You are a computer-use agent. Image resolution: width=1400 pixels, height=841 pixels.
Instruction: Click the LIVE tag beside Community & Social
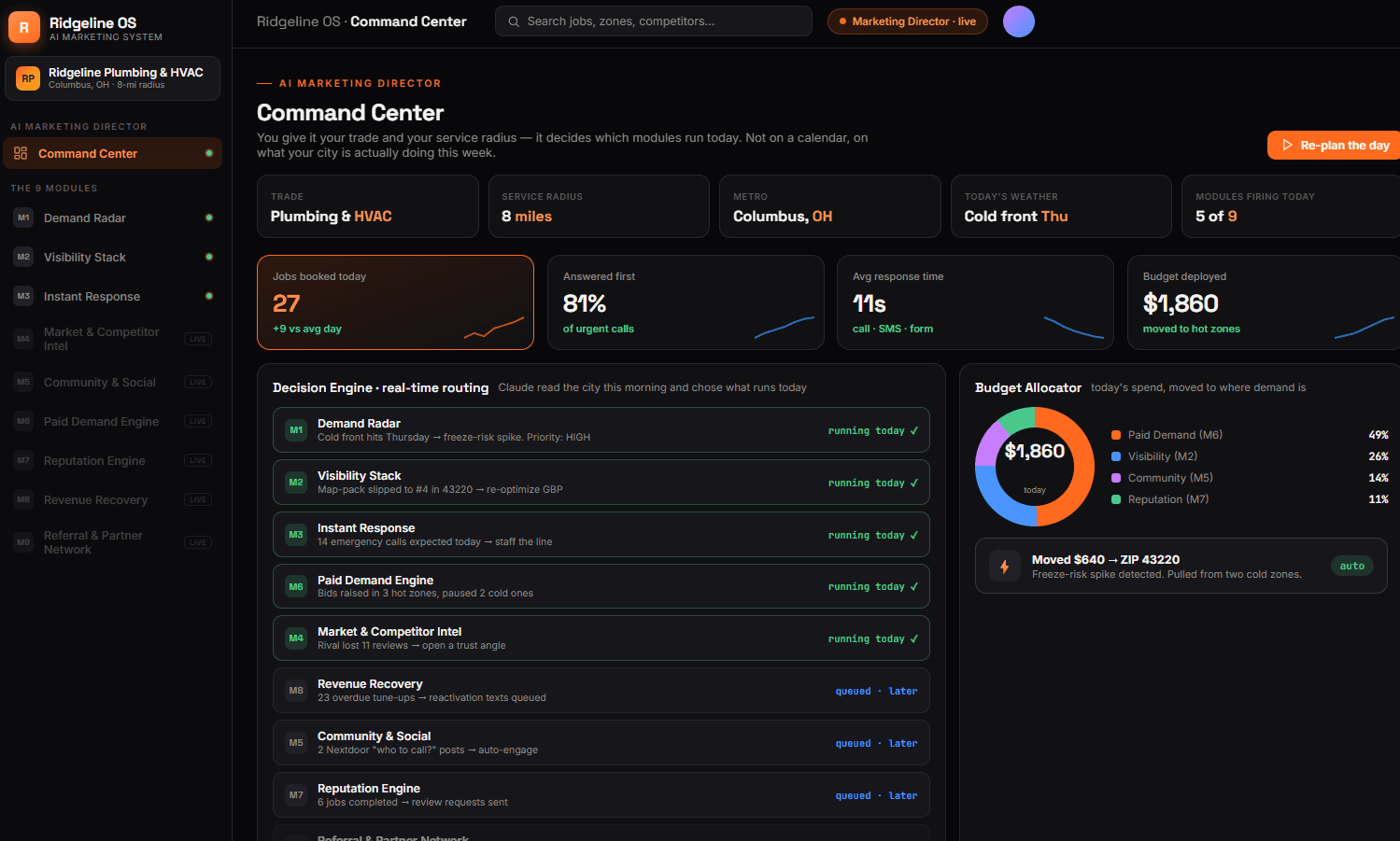click(198, 382)
